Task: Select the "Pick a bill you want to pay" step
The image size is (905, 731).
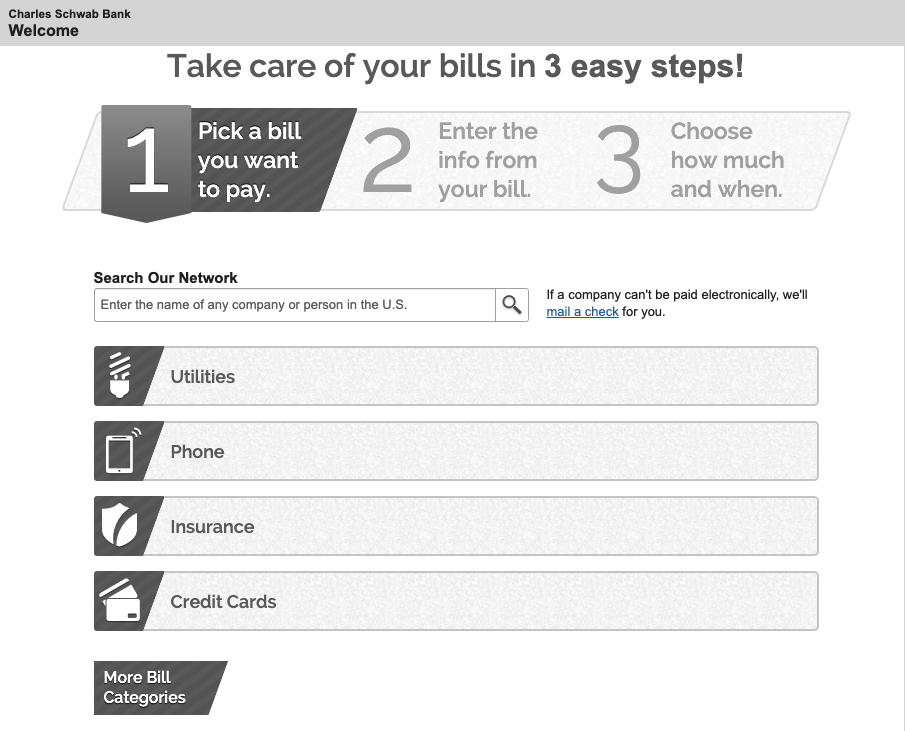Action: point(250,160)
